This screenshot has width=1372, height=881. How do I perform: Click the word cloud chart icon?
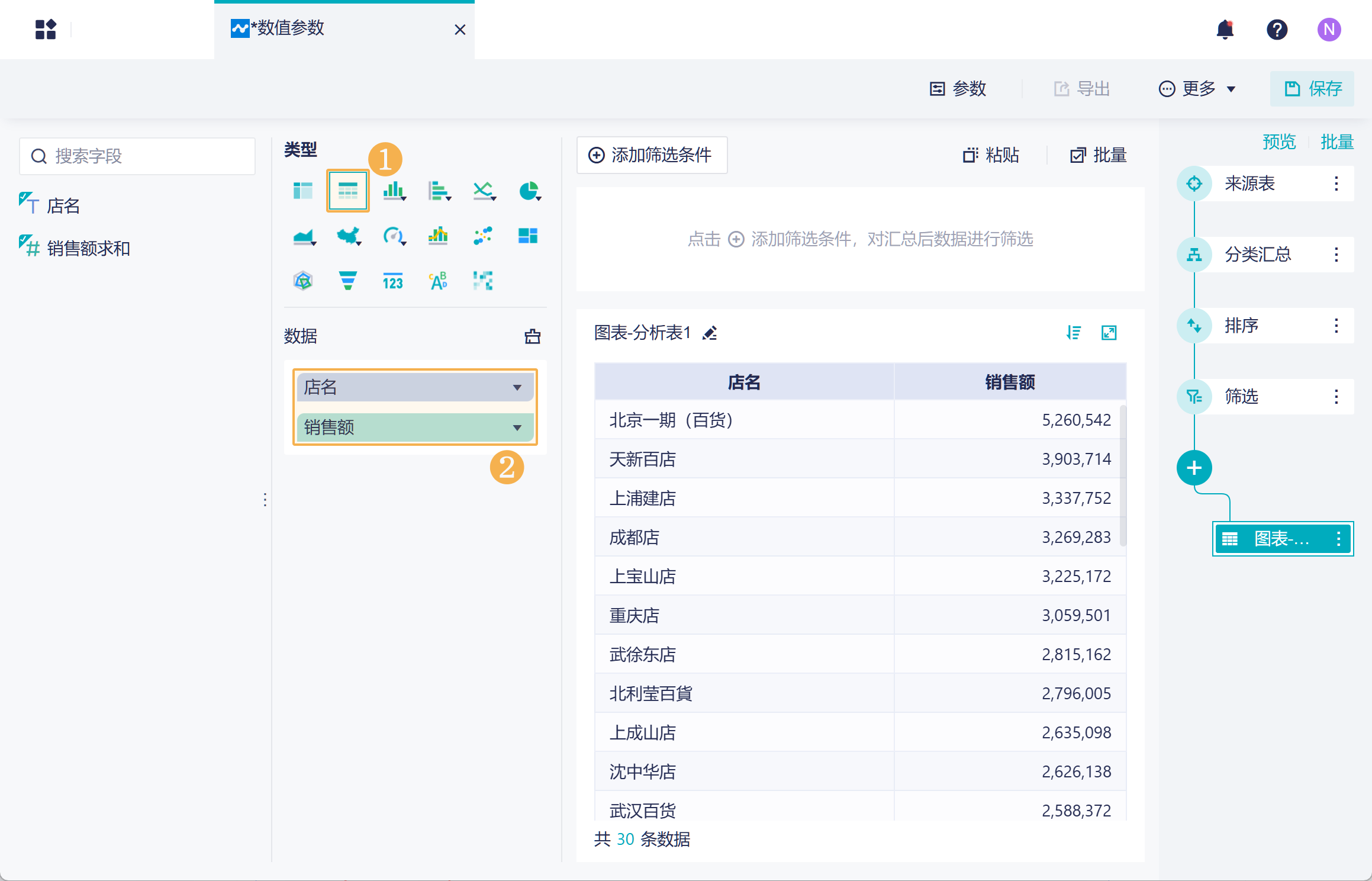438,281
